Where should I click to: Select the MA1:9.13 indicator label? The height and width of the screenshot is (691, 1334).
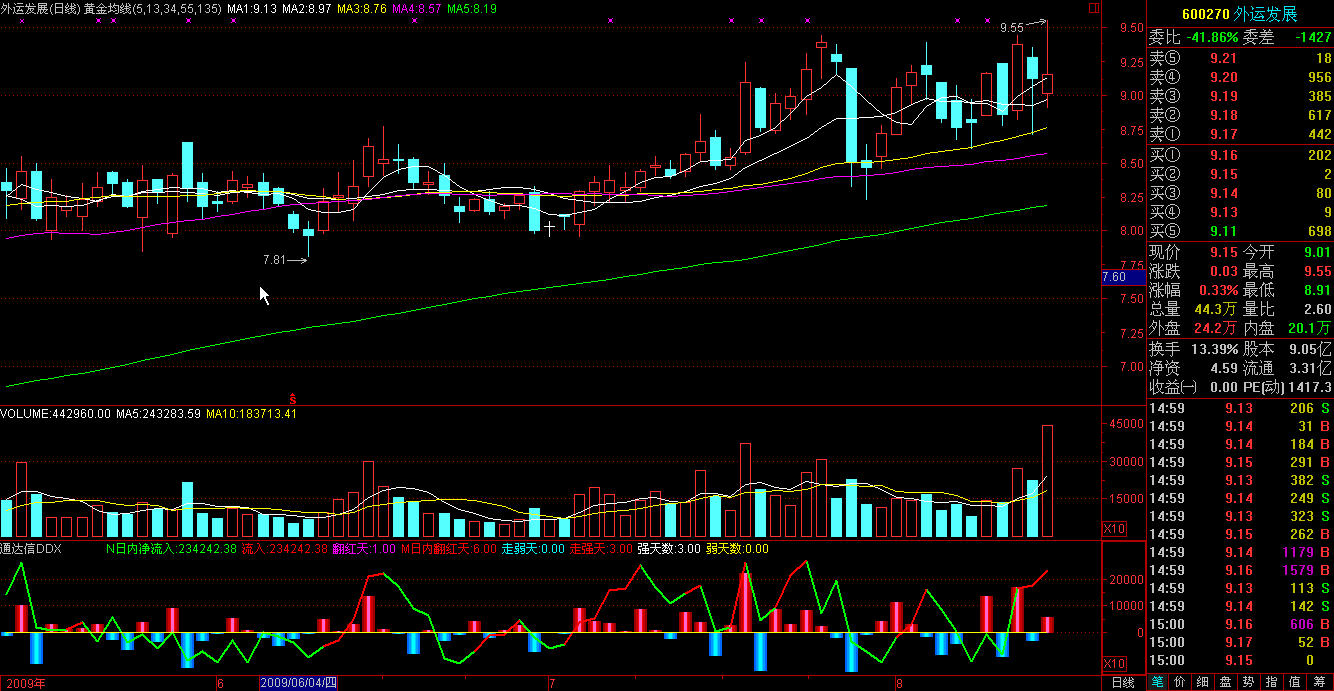pyautogui.click(x=252, y=8)
